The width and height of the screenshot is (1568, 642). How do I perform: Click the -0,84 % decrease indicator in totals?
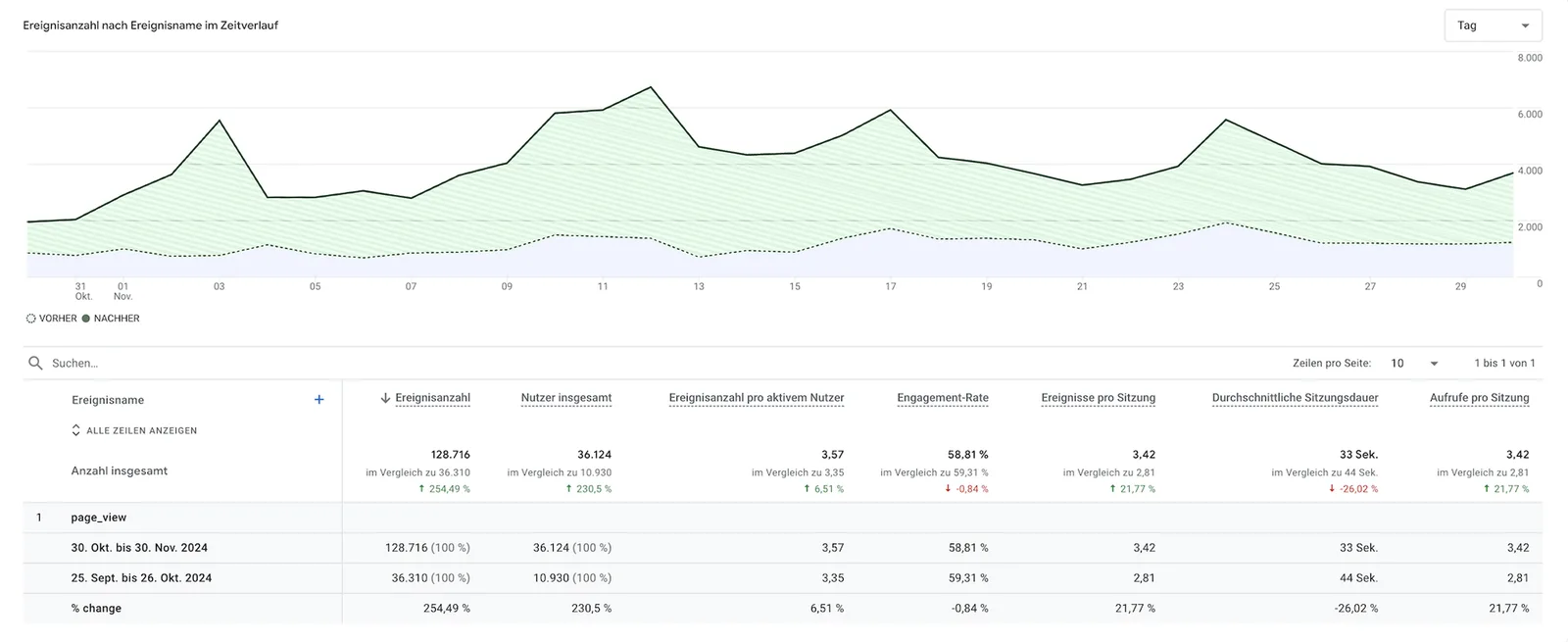click(x=966, y=489)
